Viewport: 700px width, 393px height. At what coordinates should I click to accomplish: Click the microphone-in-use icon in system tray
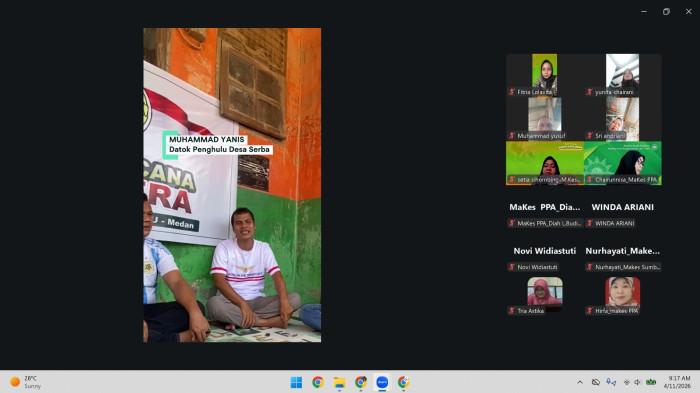pyautogui.click(x=611, y=382)
